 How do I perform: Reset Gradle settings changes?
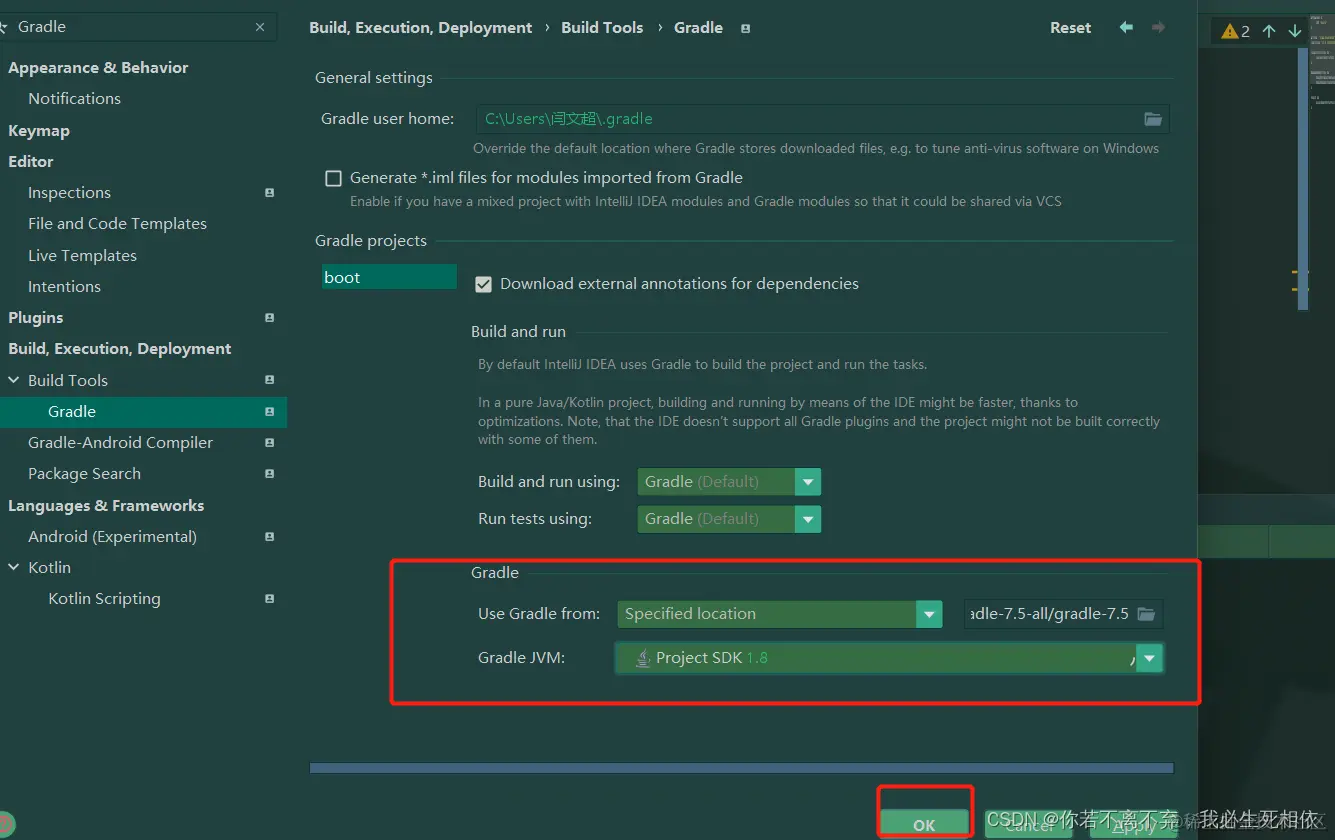[1070, 28]
